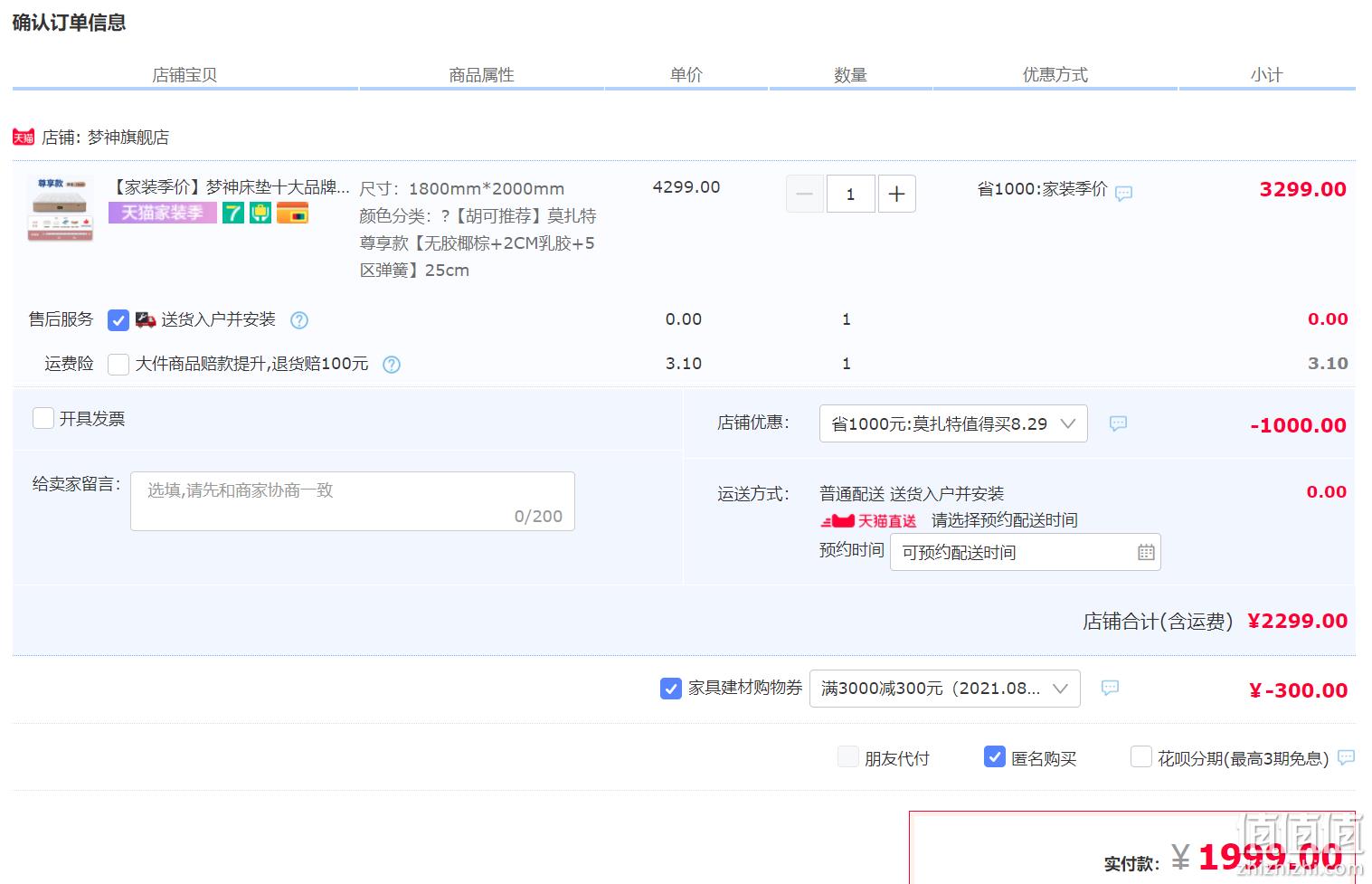1372x884 pixels.
Task: Click the ¥-300.00 coupon amount
Action: (x=1299, y=690)
